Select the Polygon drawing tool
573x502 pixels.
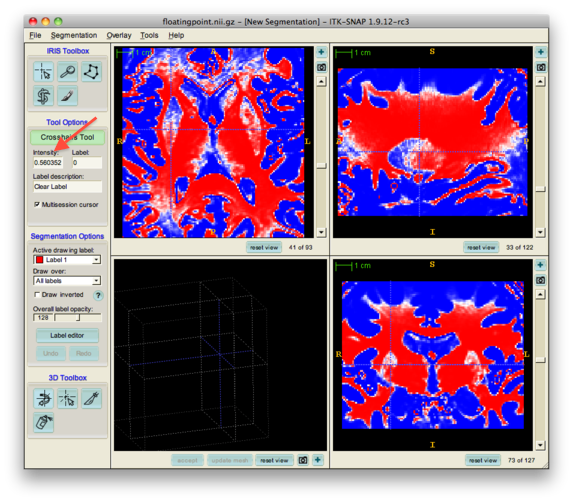(91, 71)
